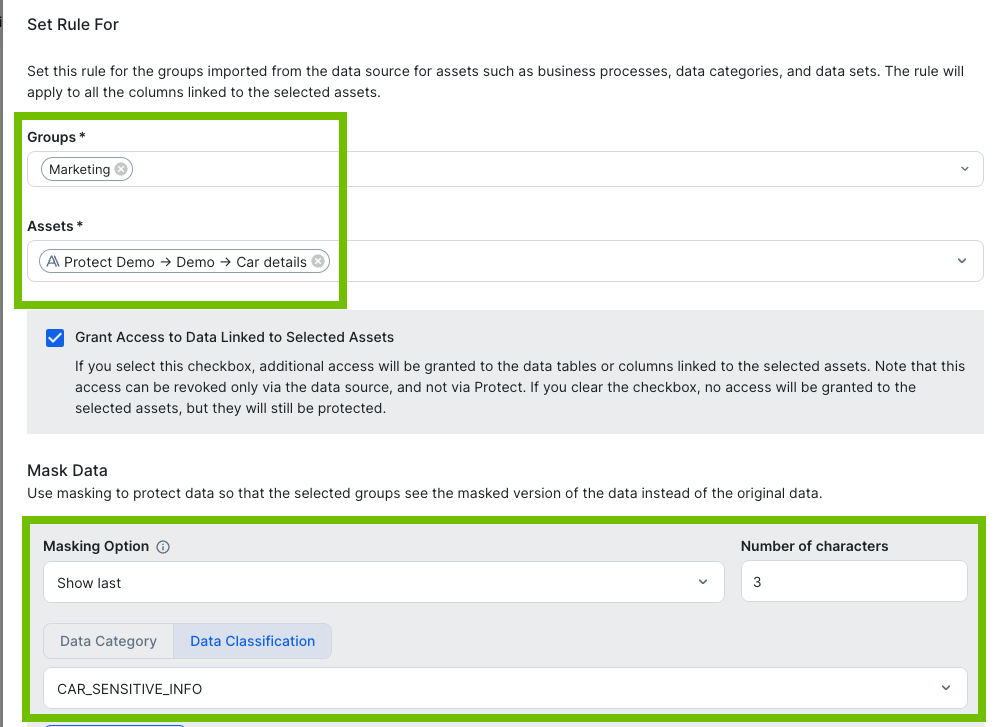Screen dimensions: 998x727
Task: Open the Show last masking option dropdown
Action: click(x=703, y=582)
